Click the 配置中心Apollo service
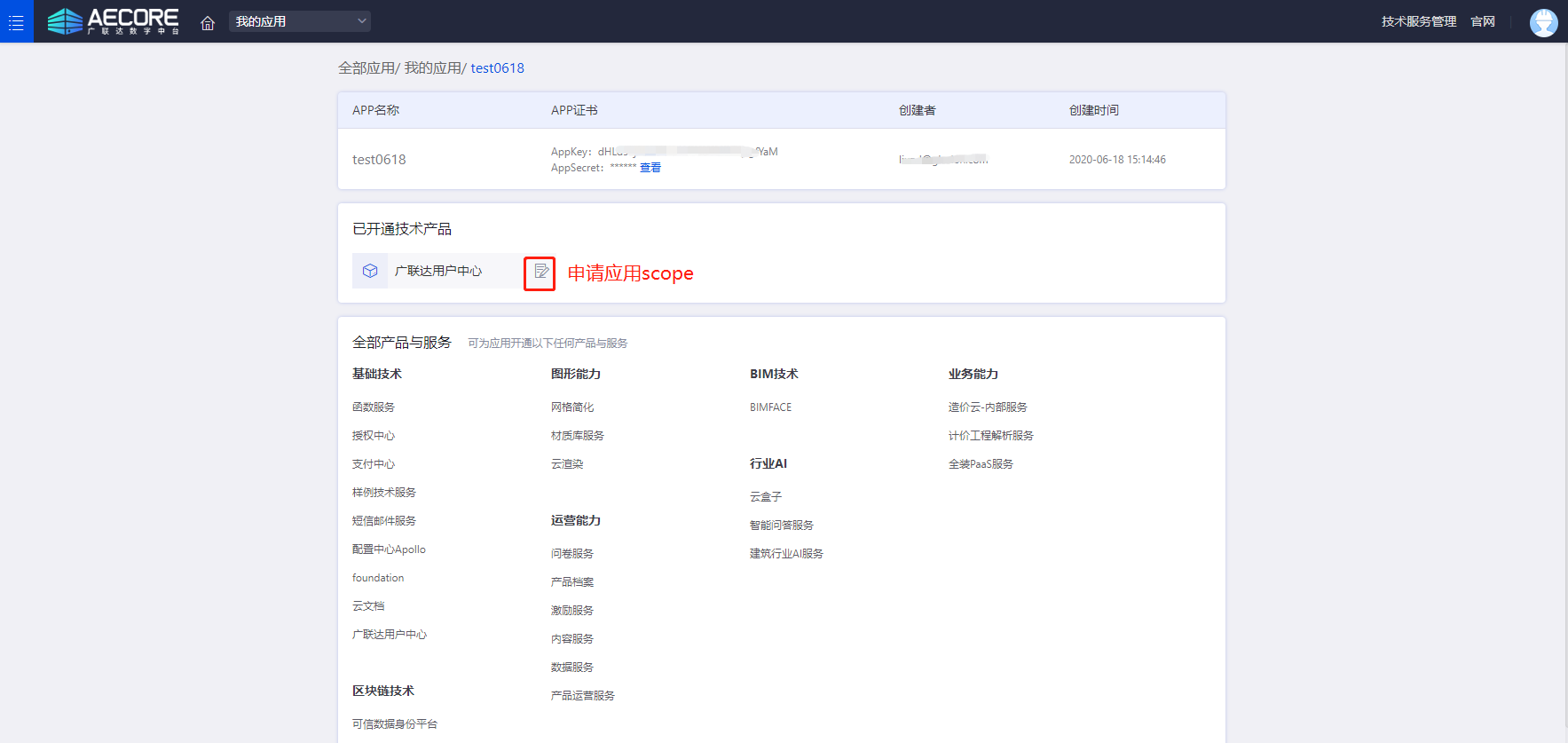1568x743 pixels. (x=389, y=549)
